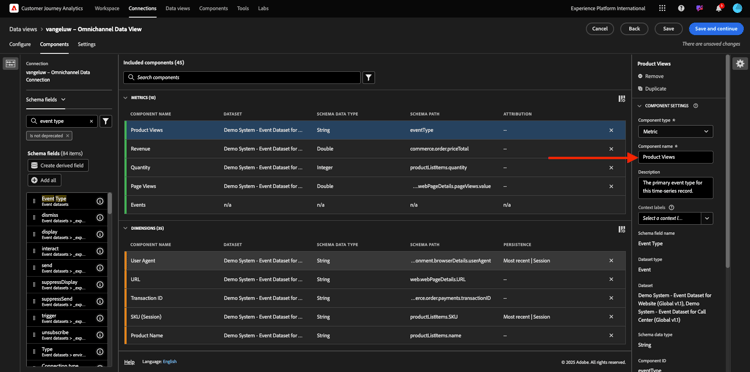Screen dimensions: 750x372
Task: Click the right panel vertical scrollbar
Action: click(728, 161)
